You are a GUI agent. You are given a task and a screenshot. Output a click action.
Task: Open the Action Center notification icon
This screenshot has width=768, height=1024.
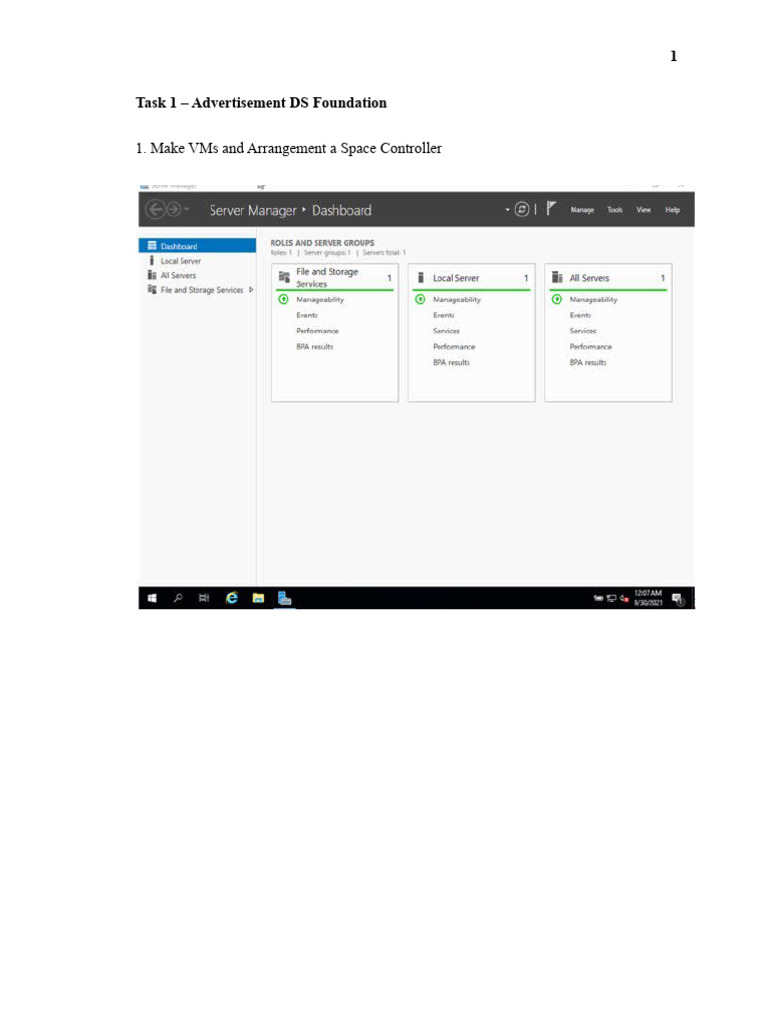coord(677,598)
